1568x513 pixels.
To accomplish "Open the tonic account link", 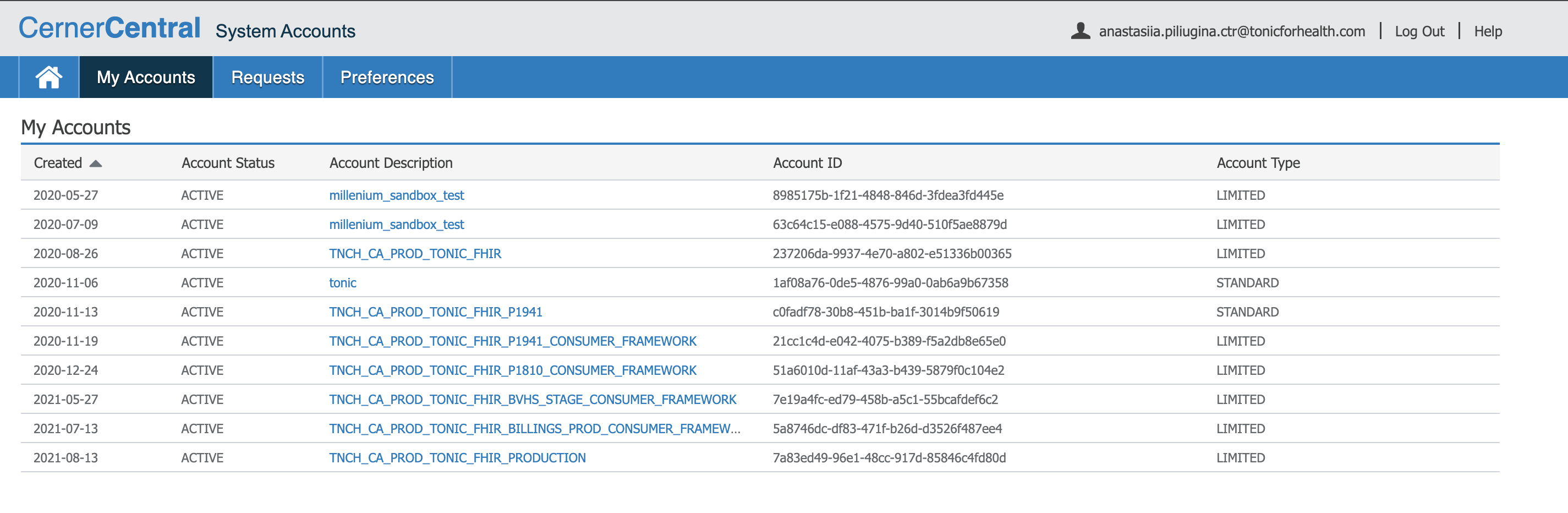I will tap(343, 283).
